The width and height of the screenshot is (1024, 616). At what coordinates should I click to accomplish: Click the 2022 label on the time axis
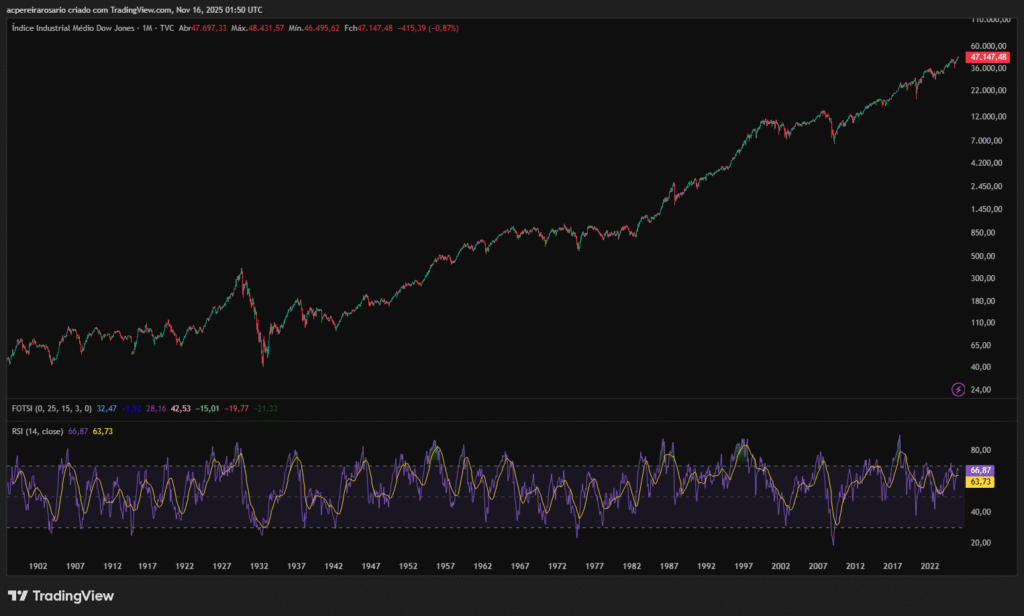point(929,566)
